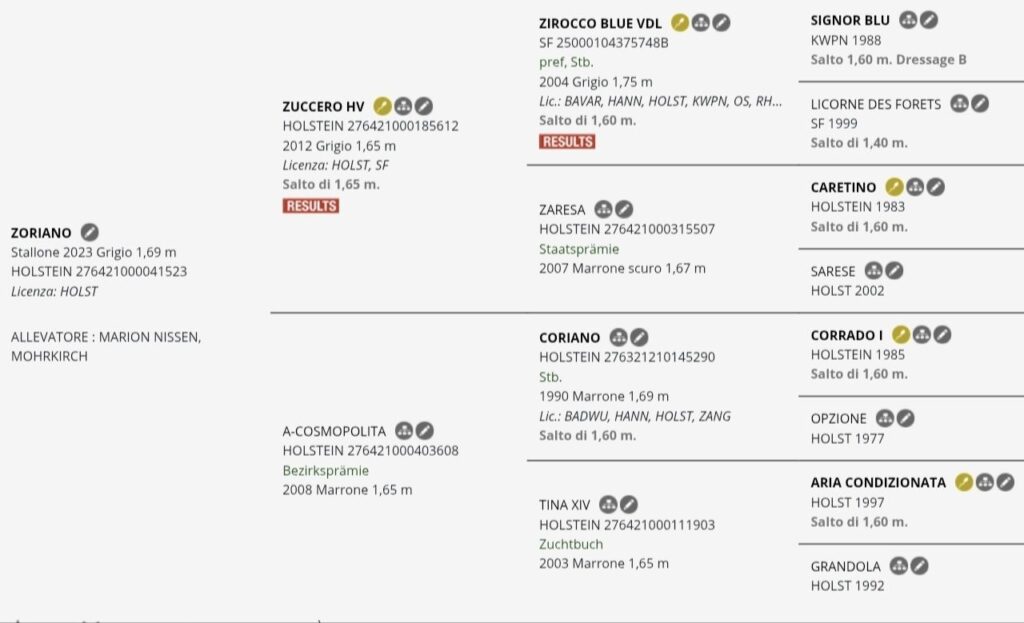Click the yellow stallion icon beside CARETINO

(x=894, y=187)
